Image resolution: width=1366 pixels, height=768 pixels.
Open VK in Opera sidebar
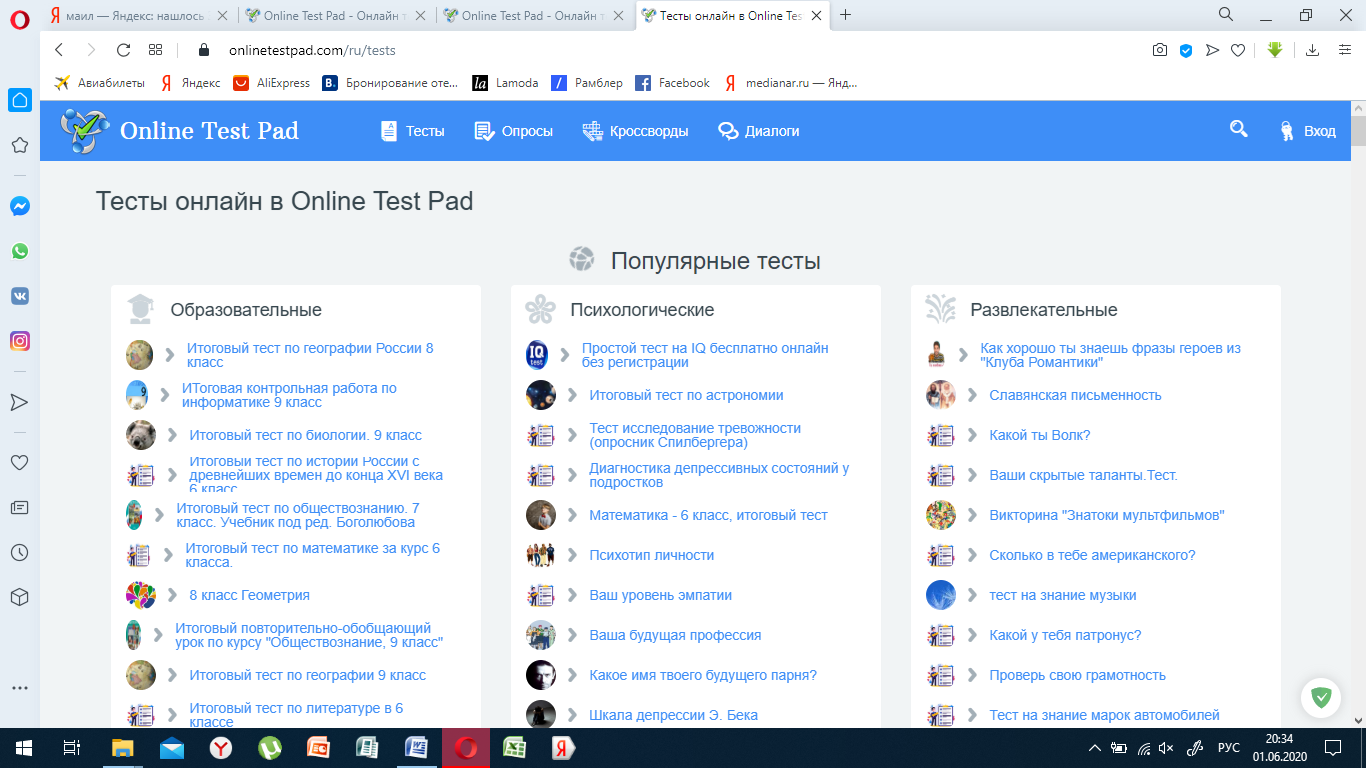[19, 296]
